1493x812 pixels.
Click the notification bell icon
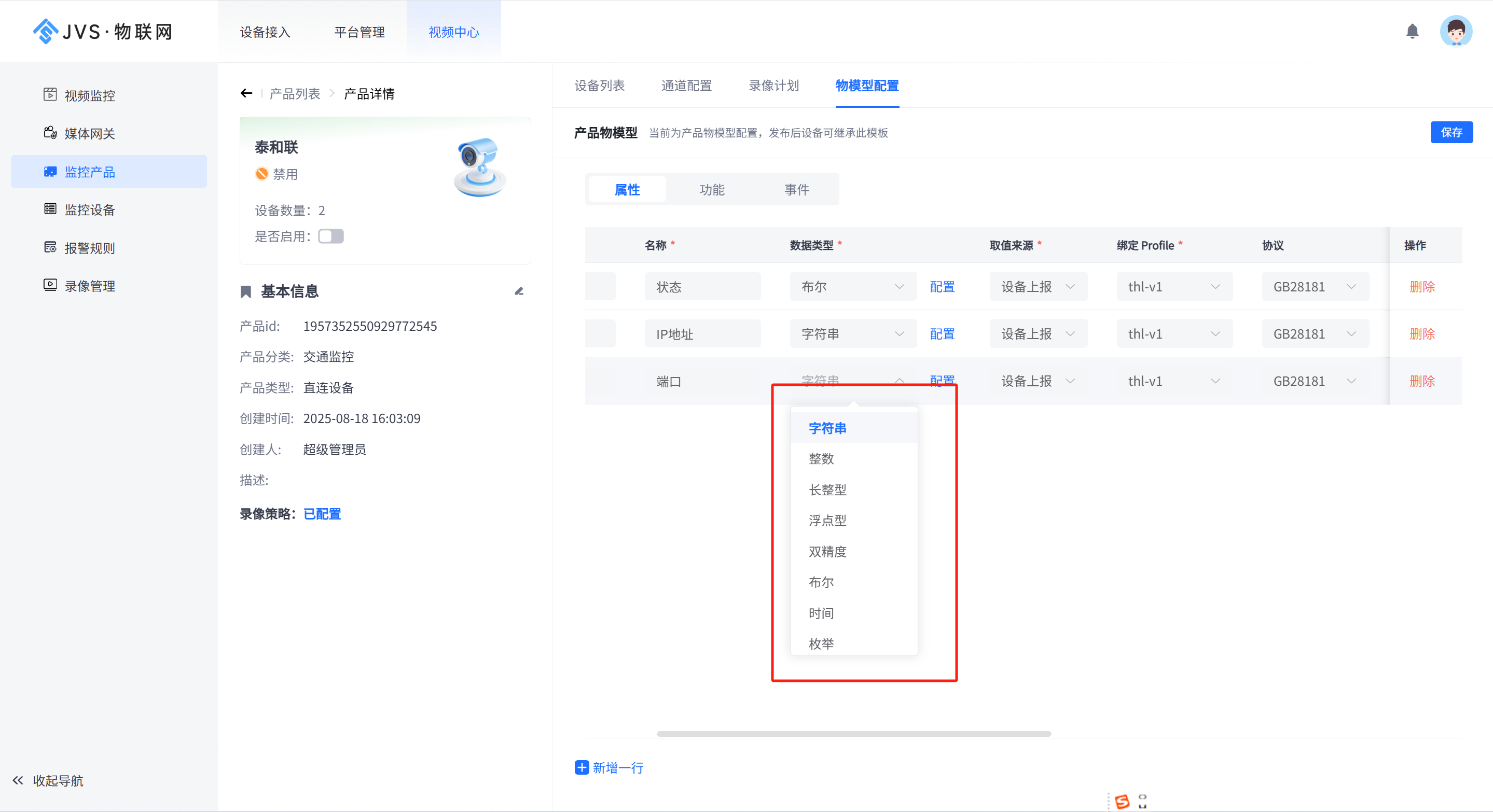click(x=1412, y=31)
